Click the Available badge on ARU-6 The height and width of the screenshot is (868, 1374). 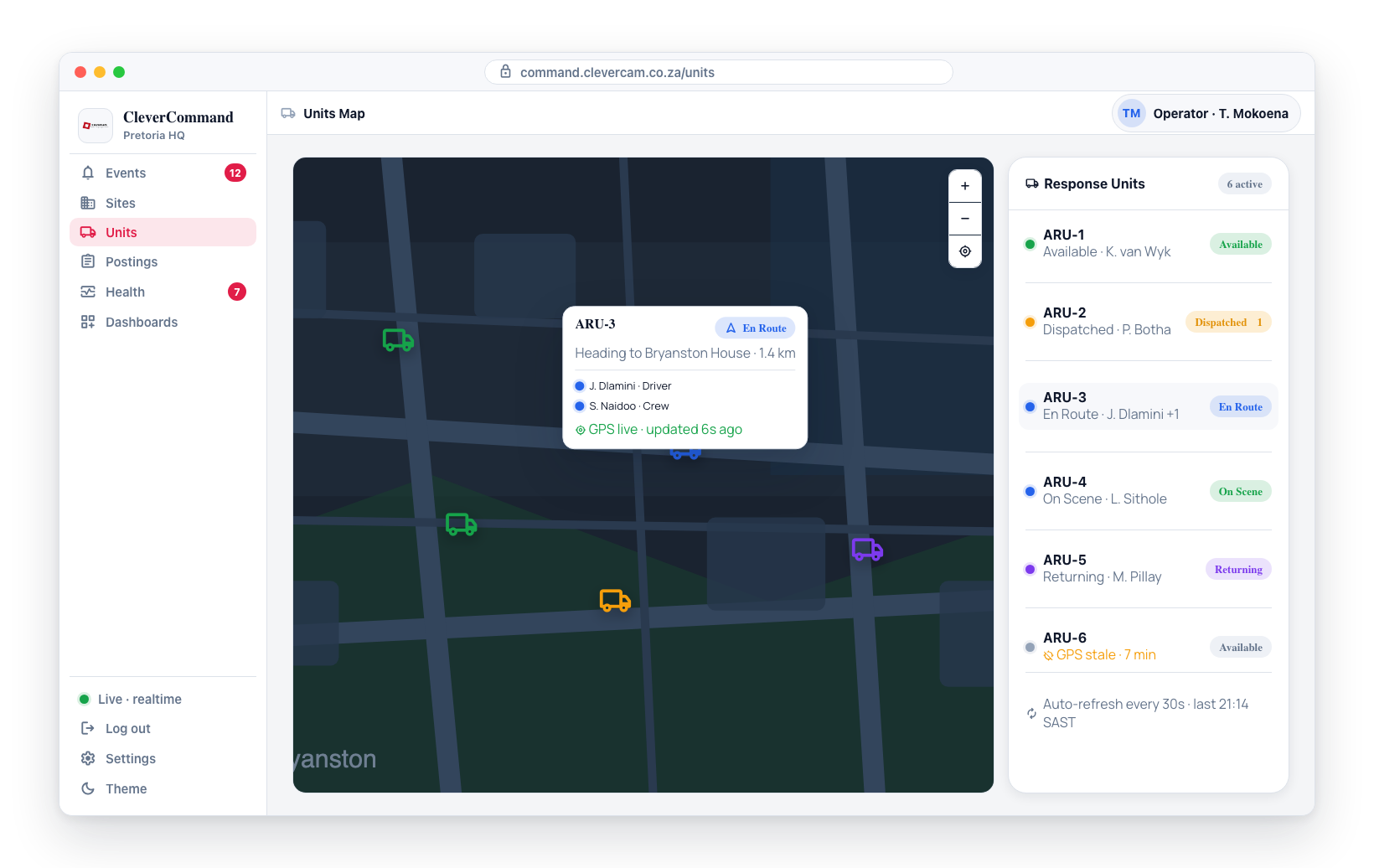tap(1240, 647)
